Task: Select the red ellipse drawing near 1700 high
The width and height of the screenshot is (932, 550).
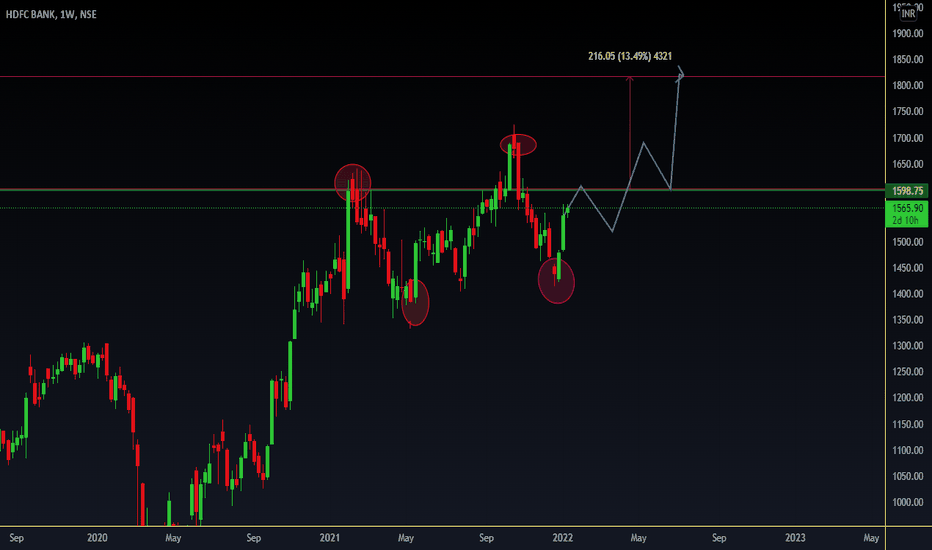Action: click(x=518, y=144)
